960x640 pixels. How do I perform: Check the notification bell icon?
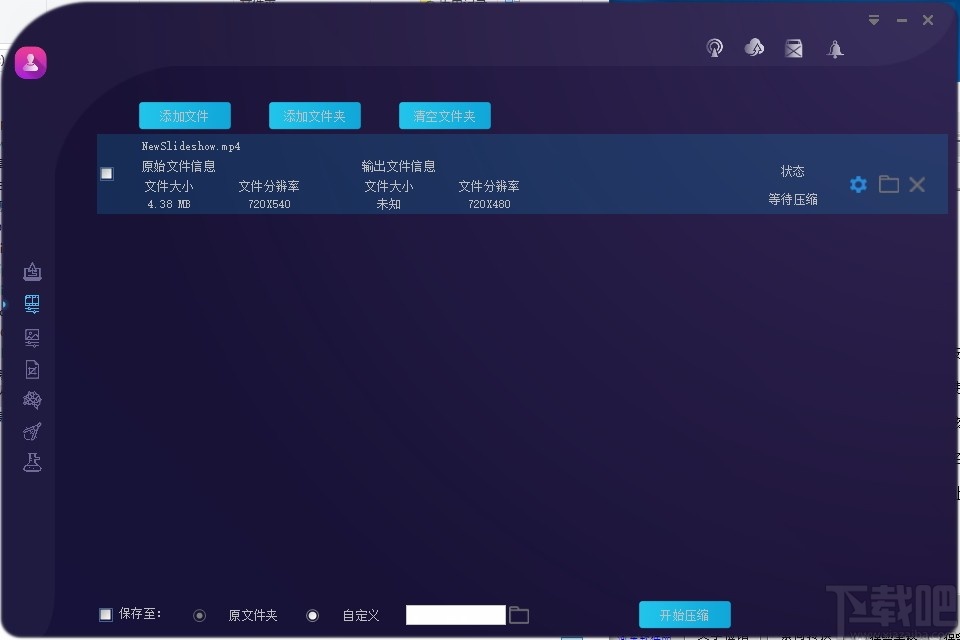pos(835,48)
